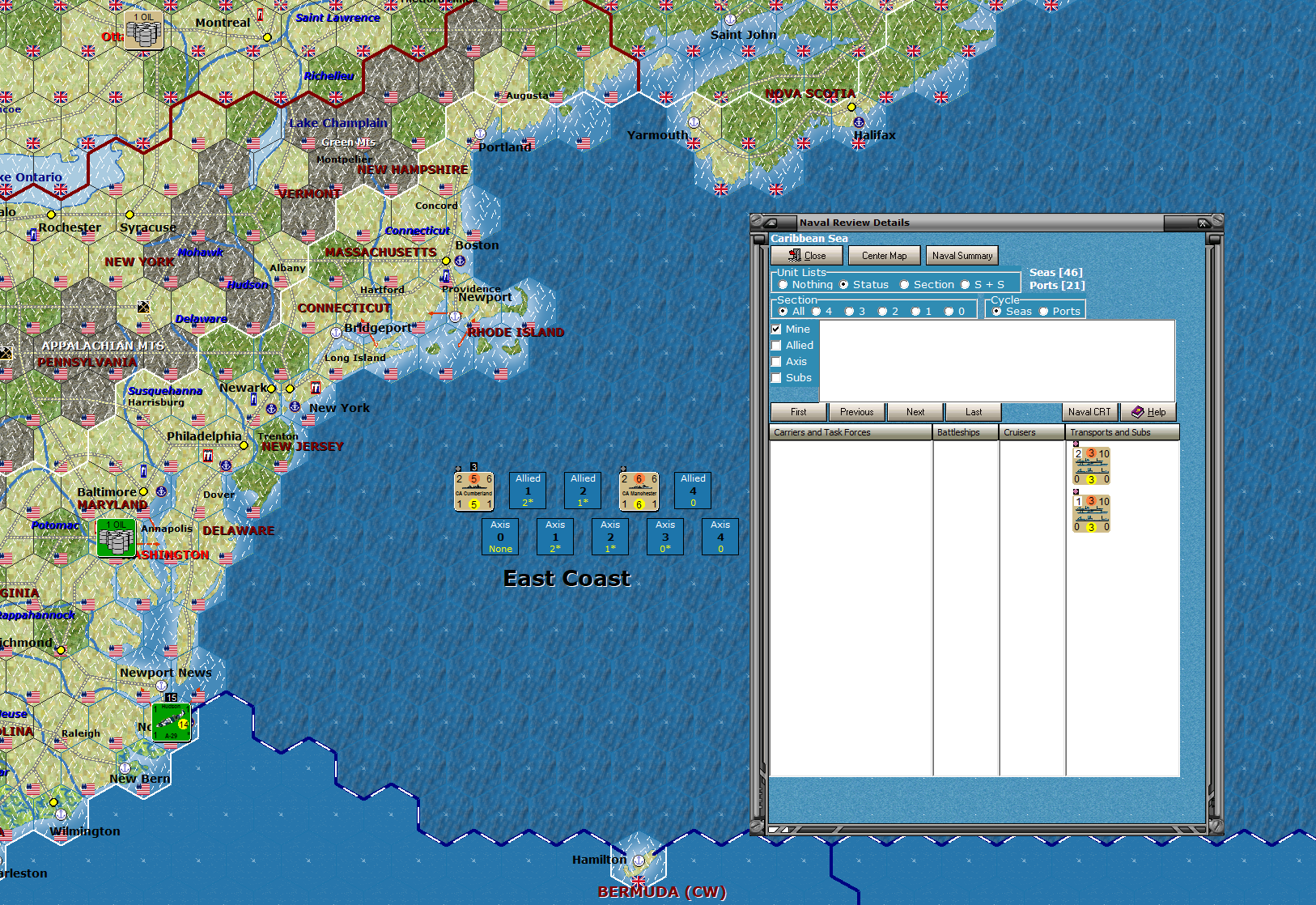This screenshot has width=1316, height=905.
Task: Set Cycle to Seas
Action: [1012, 312]
